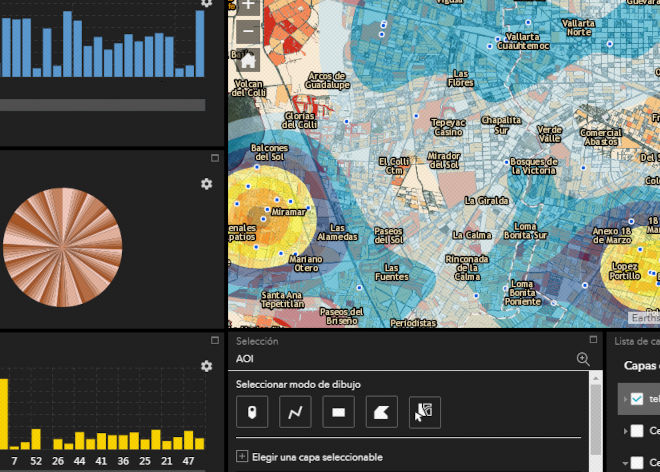Activate the select-by-feature drawing tool
This screenshot has width=660, height=472.
(x=425, y=411)
